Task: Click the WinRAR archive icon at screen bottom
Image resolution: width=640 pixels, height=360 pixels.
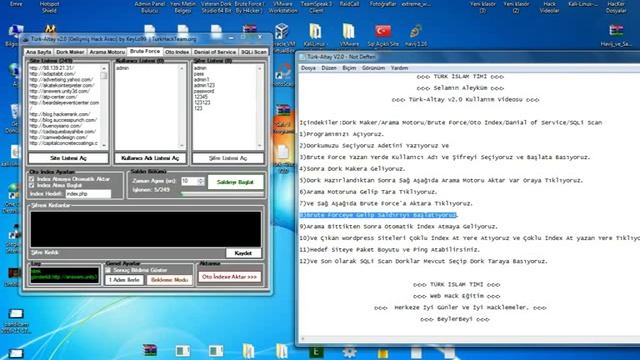Action: point(150,351)
